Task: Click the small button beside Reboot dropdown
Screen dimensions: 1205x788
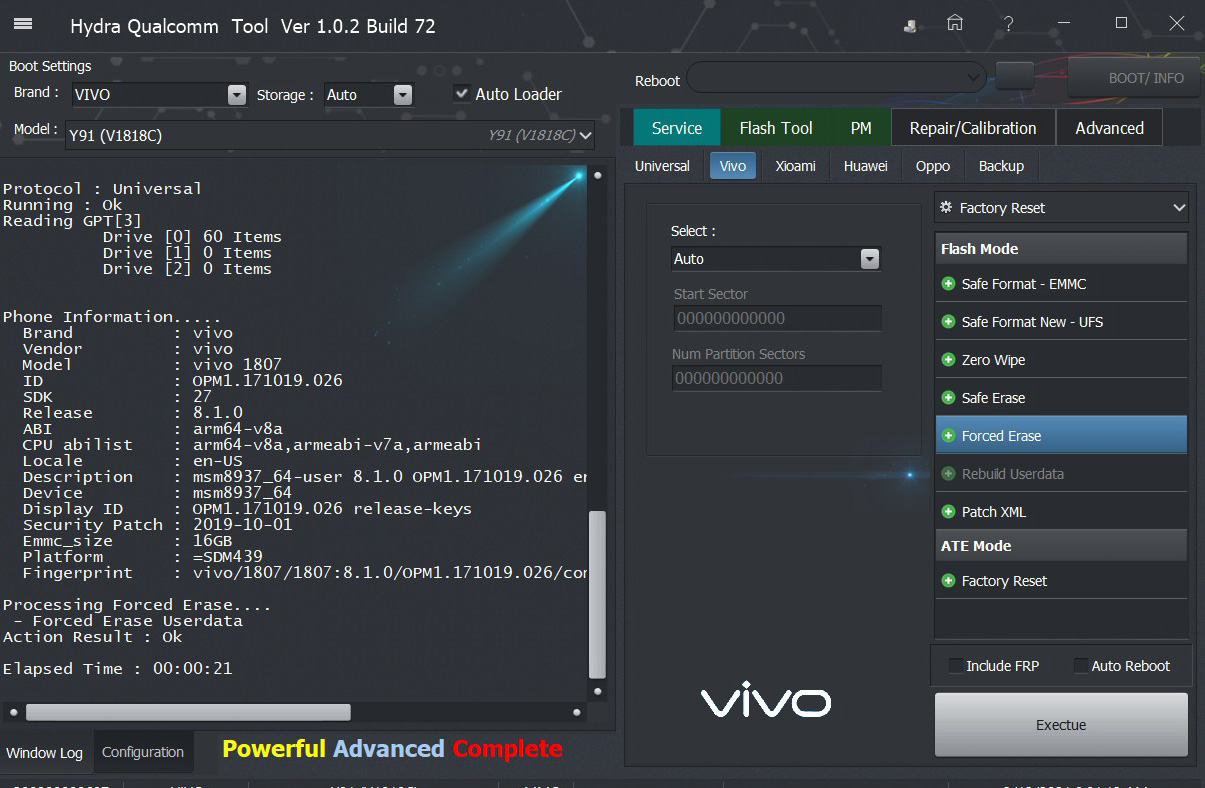Action: (x=1015, y=76)
